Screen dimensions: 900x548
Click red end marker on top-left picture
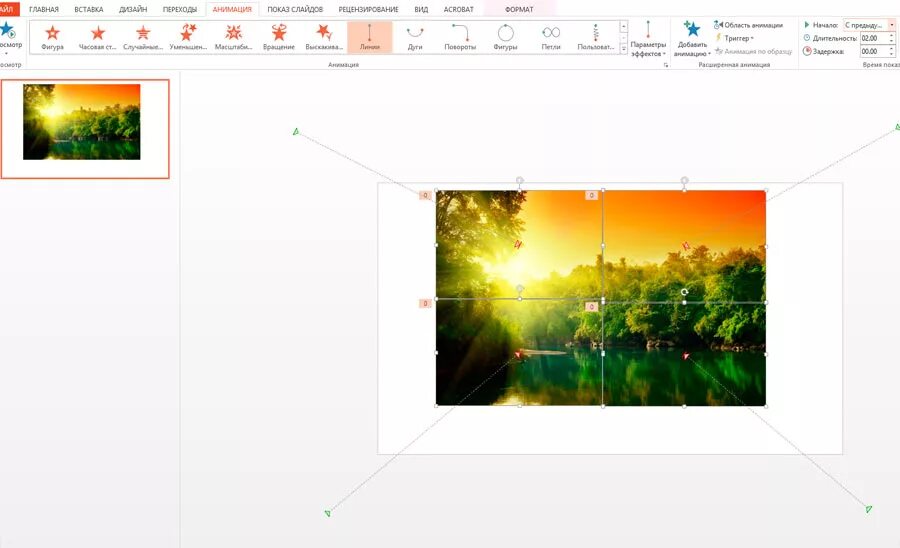point(518,244)
